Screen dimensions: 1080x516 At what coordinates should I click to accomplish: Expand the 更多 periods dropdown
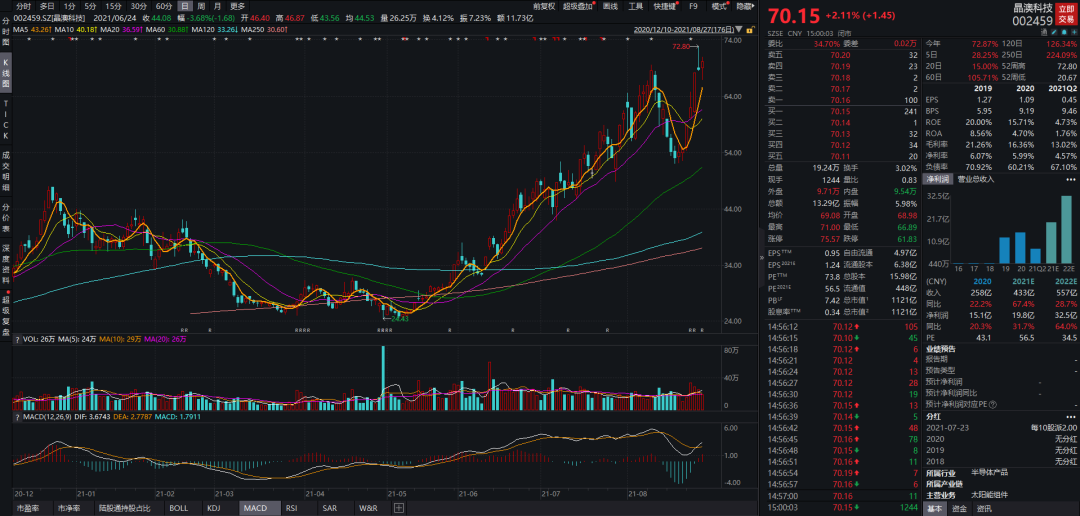click(237, 6)
